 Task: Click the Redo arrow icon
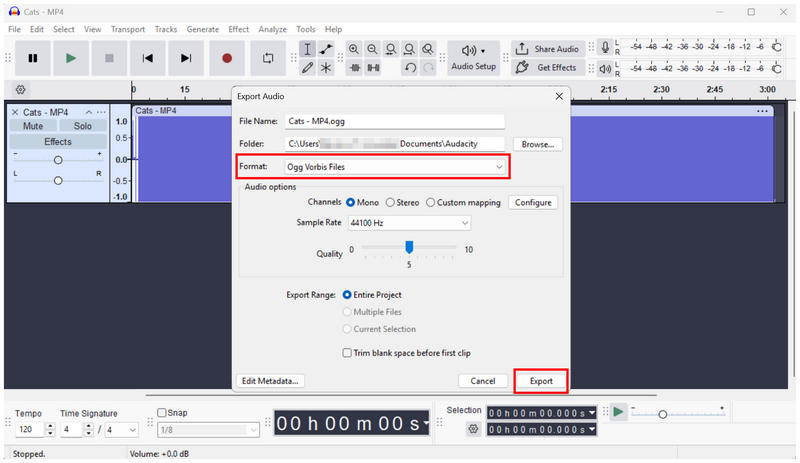point(429,67)
